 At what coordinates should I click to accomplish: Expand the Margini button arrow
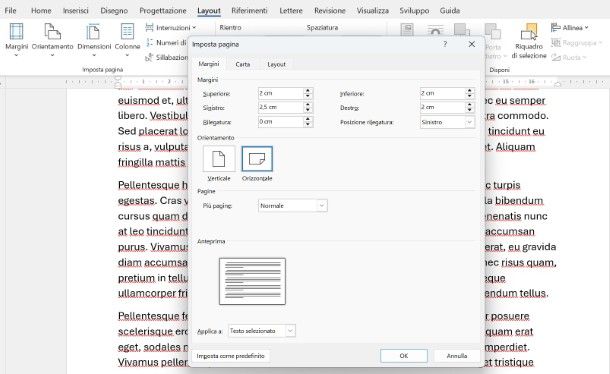16,55
